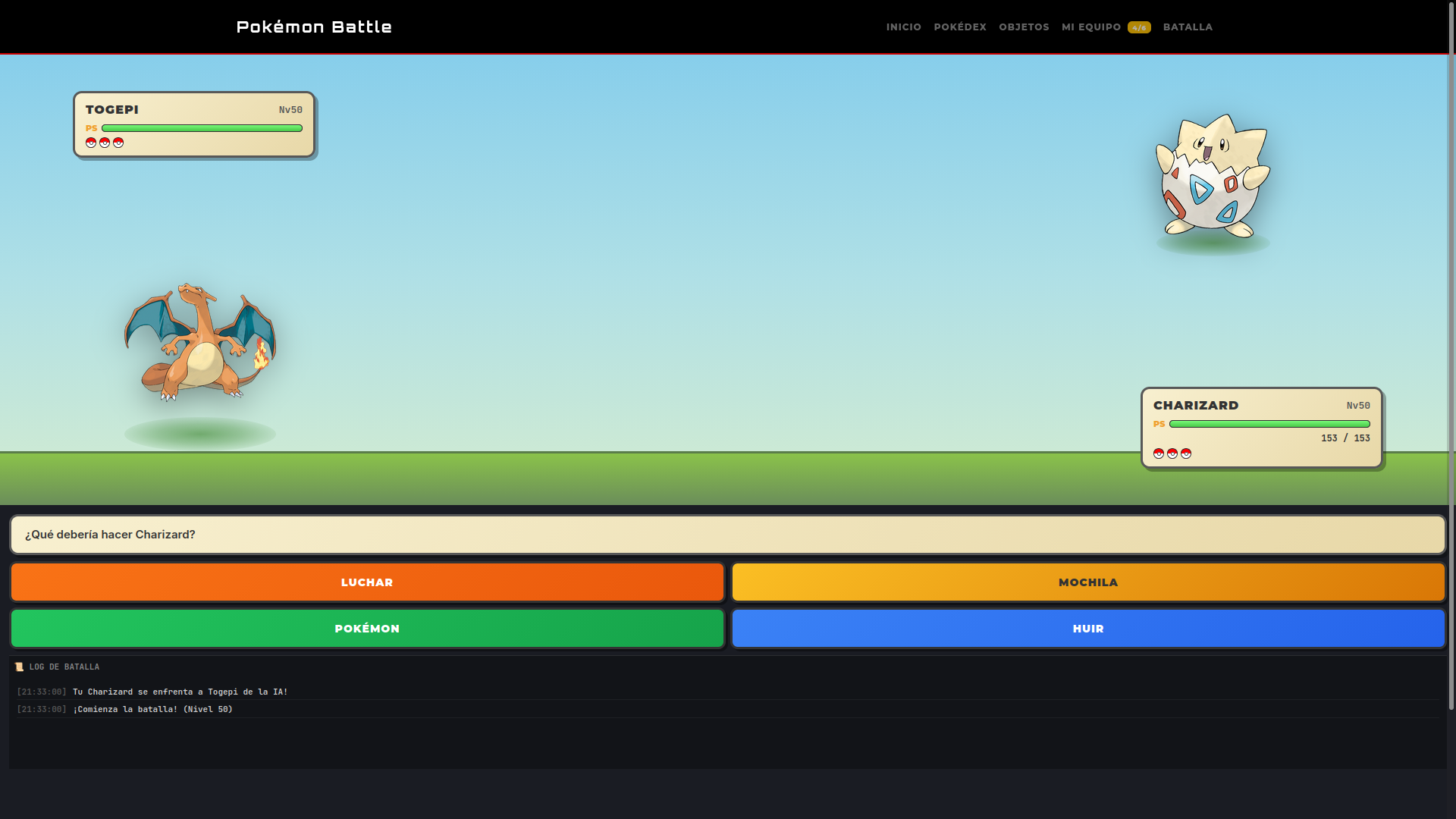Click the first Poké Ball in Togepi's panel

pyautogui.click(x=91, y=143)
